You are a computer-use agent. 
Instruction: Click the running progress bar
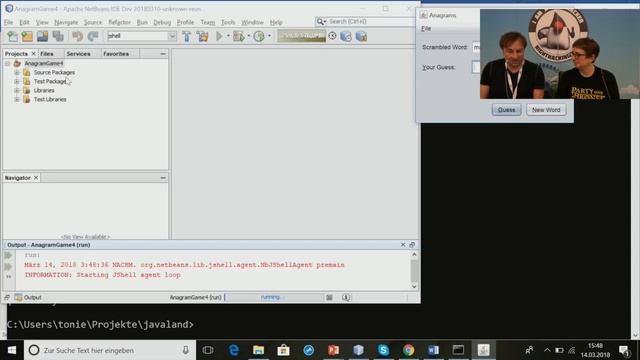pyautogui.click(x=274, y=297)
